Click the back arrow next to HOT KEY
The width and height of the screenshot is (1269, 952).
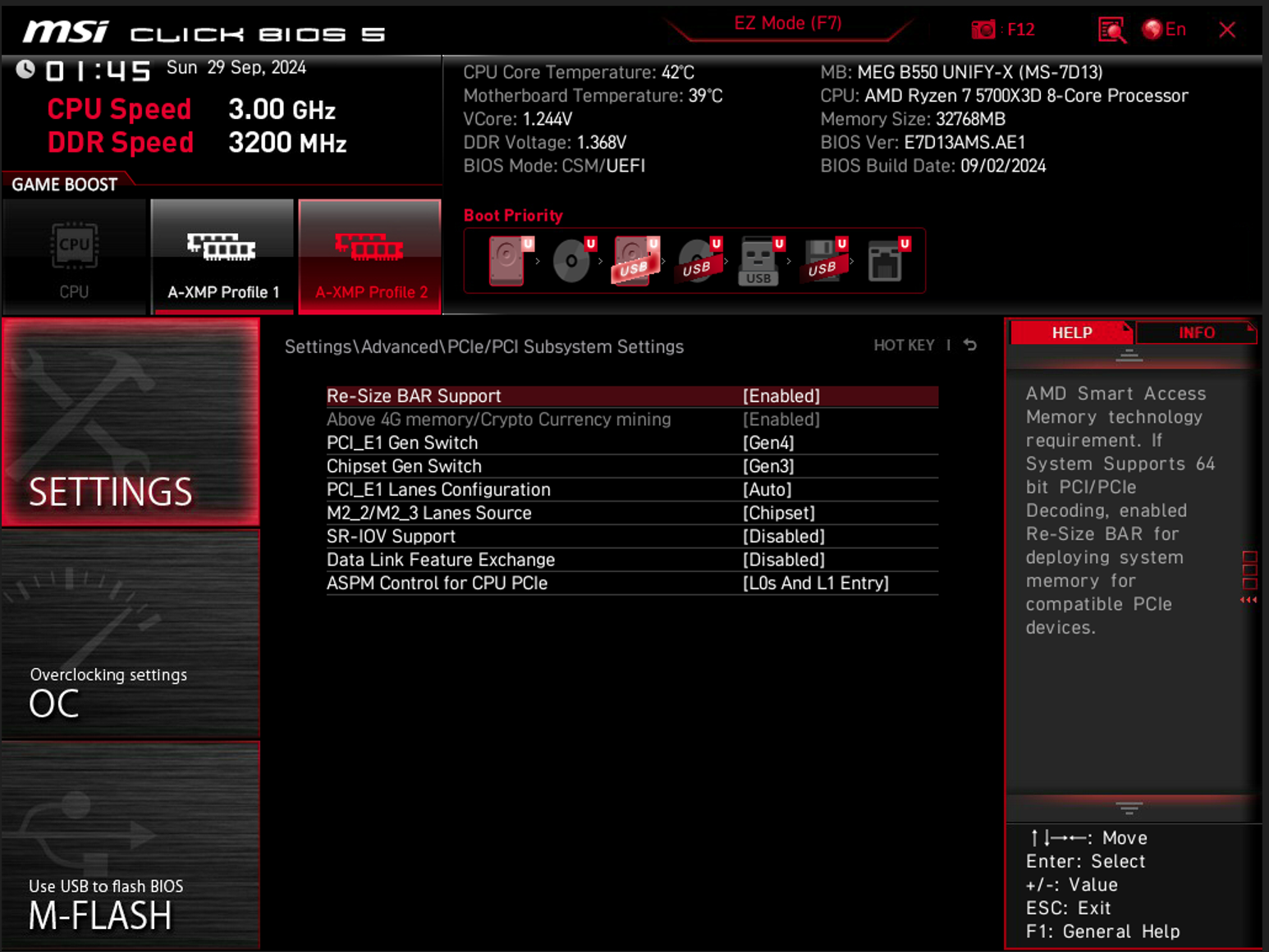tap(970, 346)
